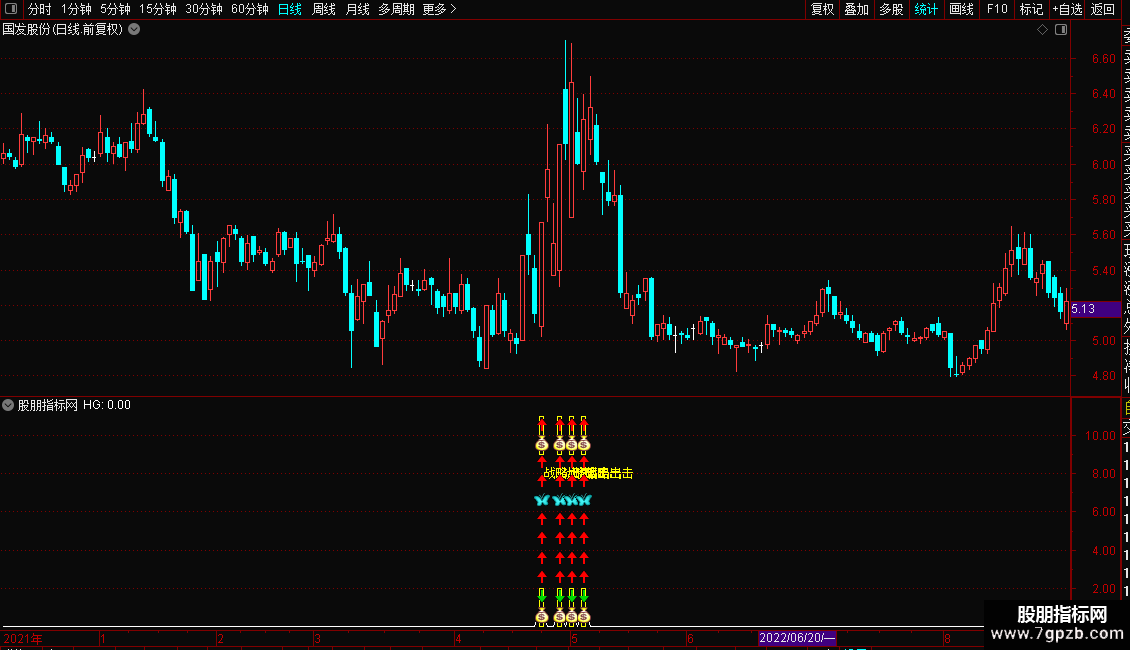Activate the 画线 drawing tools
Screen dimensions: 1130x650
[x=961, y=9]
